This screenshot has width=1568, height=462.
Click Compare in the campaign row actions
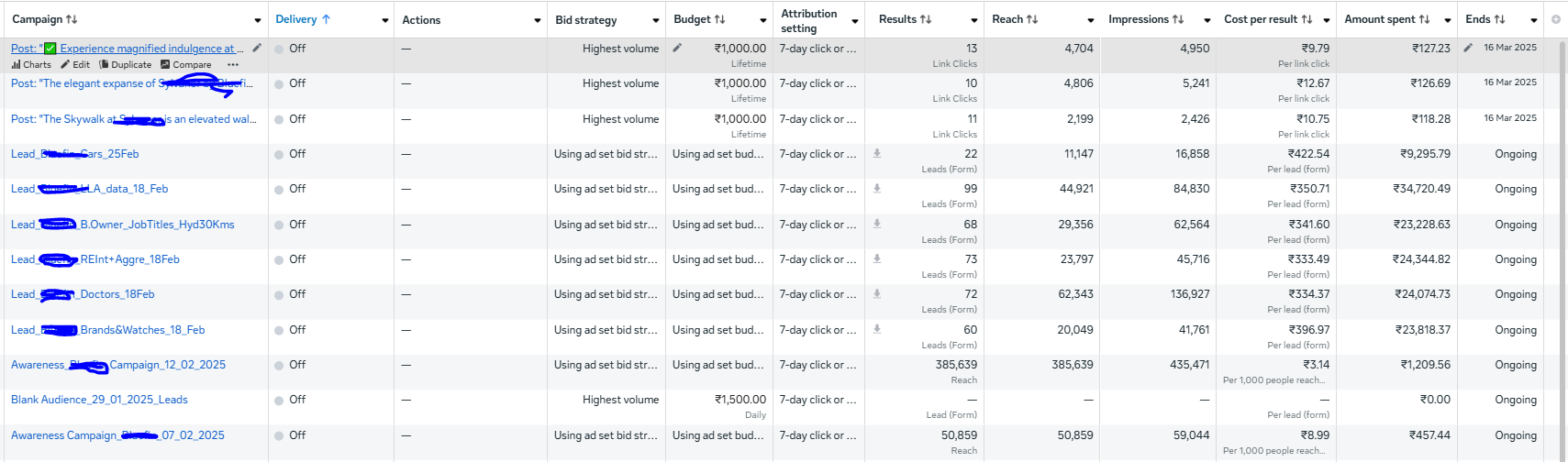tap(185, 65)
